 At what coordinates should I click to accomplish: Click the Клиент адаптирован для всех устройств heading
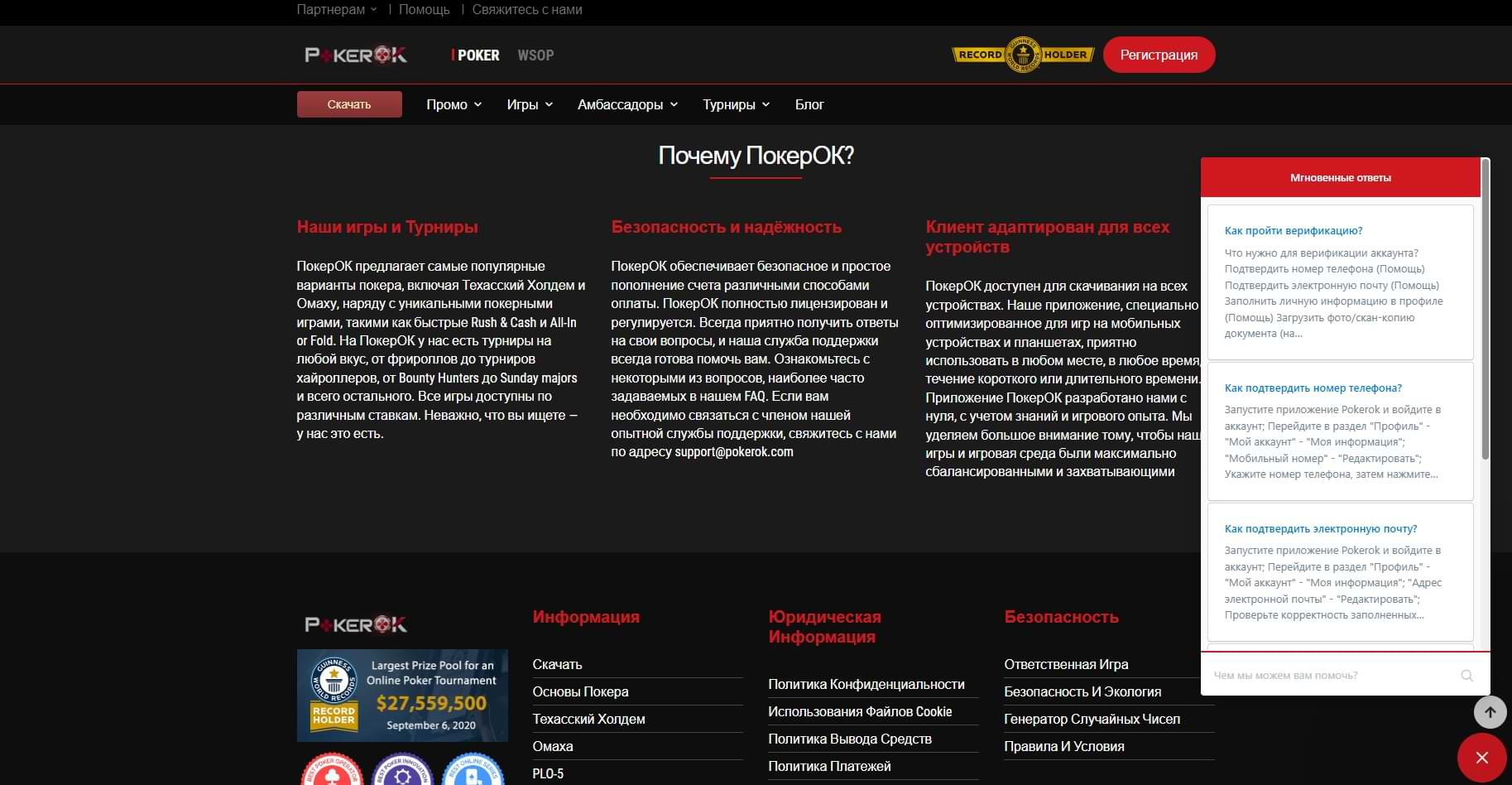1048,237
